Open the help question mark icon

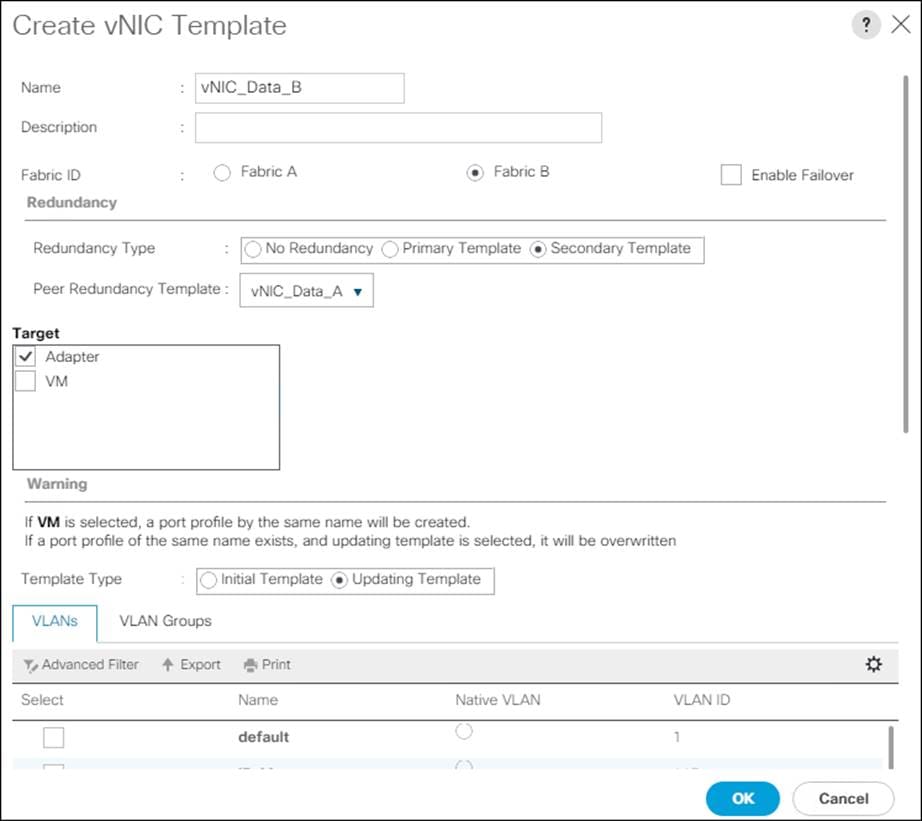[x=866, y=25]
